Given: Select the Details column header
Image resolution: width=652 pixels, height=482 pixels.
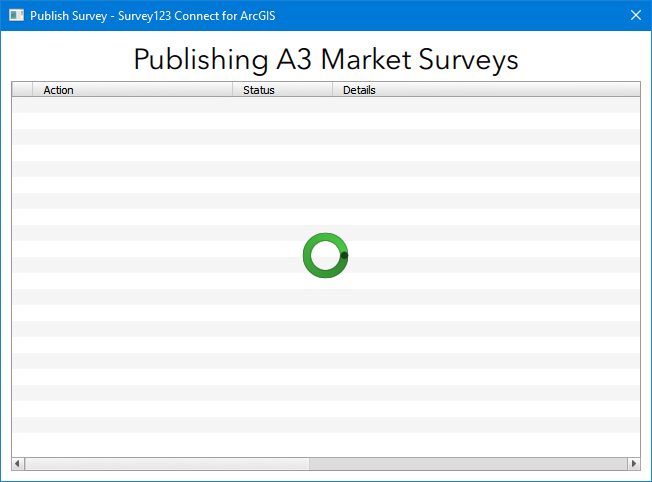Looking at the screenshot, I should [486, 90].
